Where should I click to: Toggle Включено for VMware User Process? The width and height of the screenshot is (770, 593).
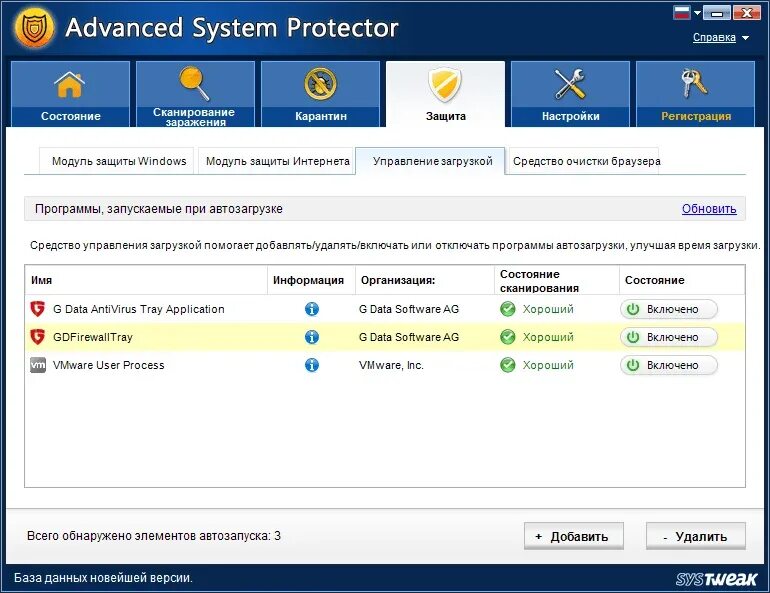[x=669, y=365]
